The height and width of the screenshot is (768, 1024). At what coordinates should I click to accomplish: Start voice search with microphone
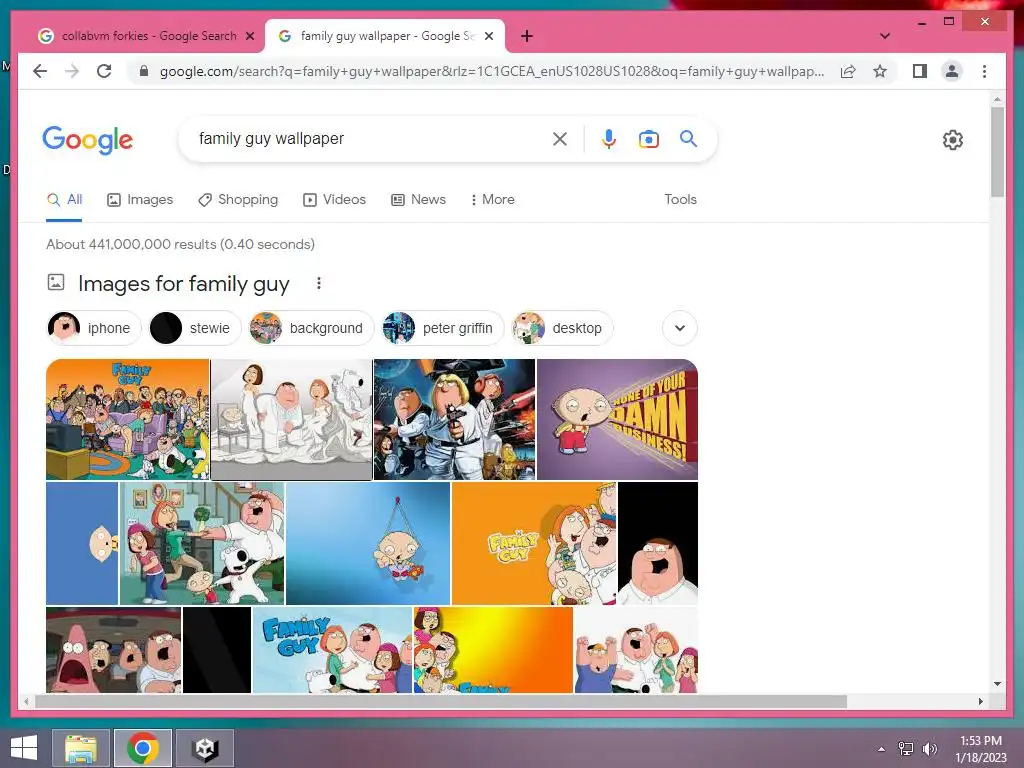pyautogui.click(x=609, y=138)
